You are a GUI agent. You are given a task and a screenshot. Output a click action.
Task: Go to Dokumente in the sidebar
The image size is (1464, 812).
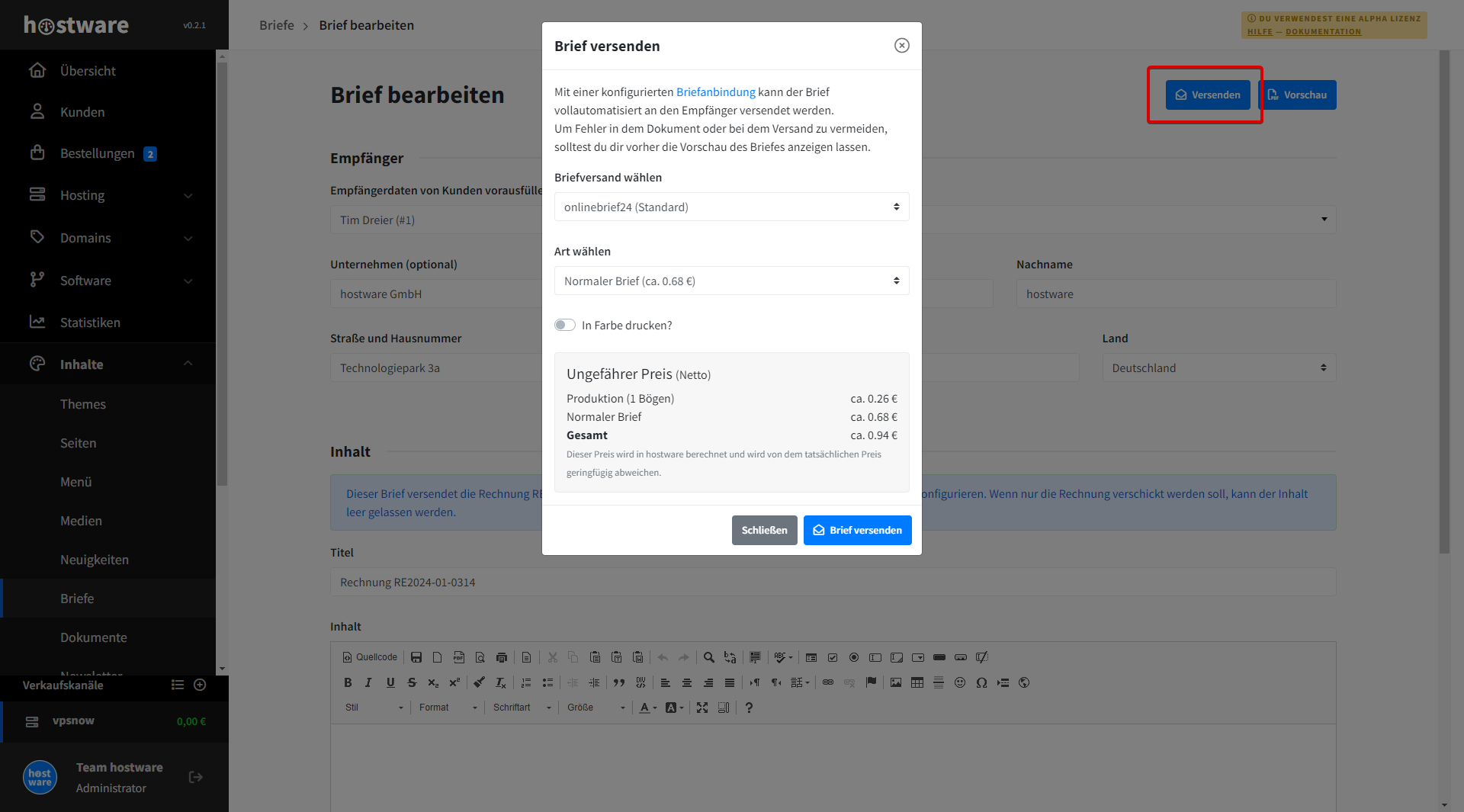pos(94,637)
